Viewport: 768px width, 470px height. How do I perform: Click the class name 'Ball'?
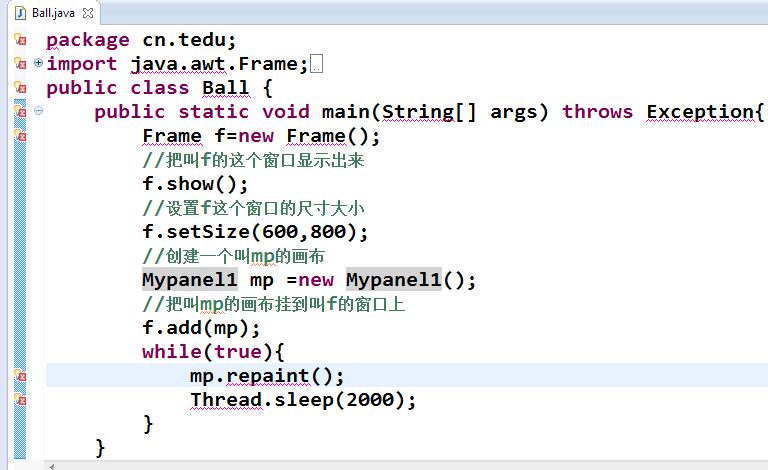click(x=225, y=88)
